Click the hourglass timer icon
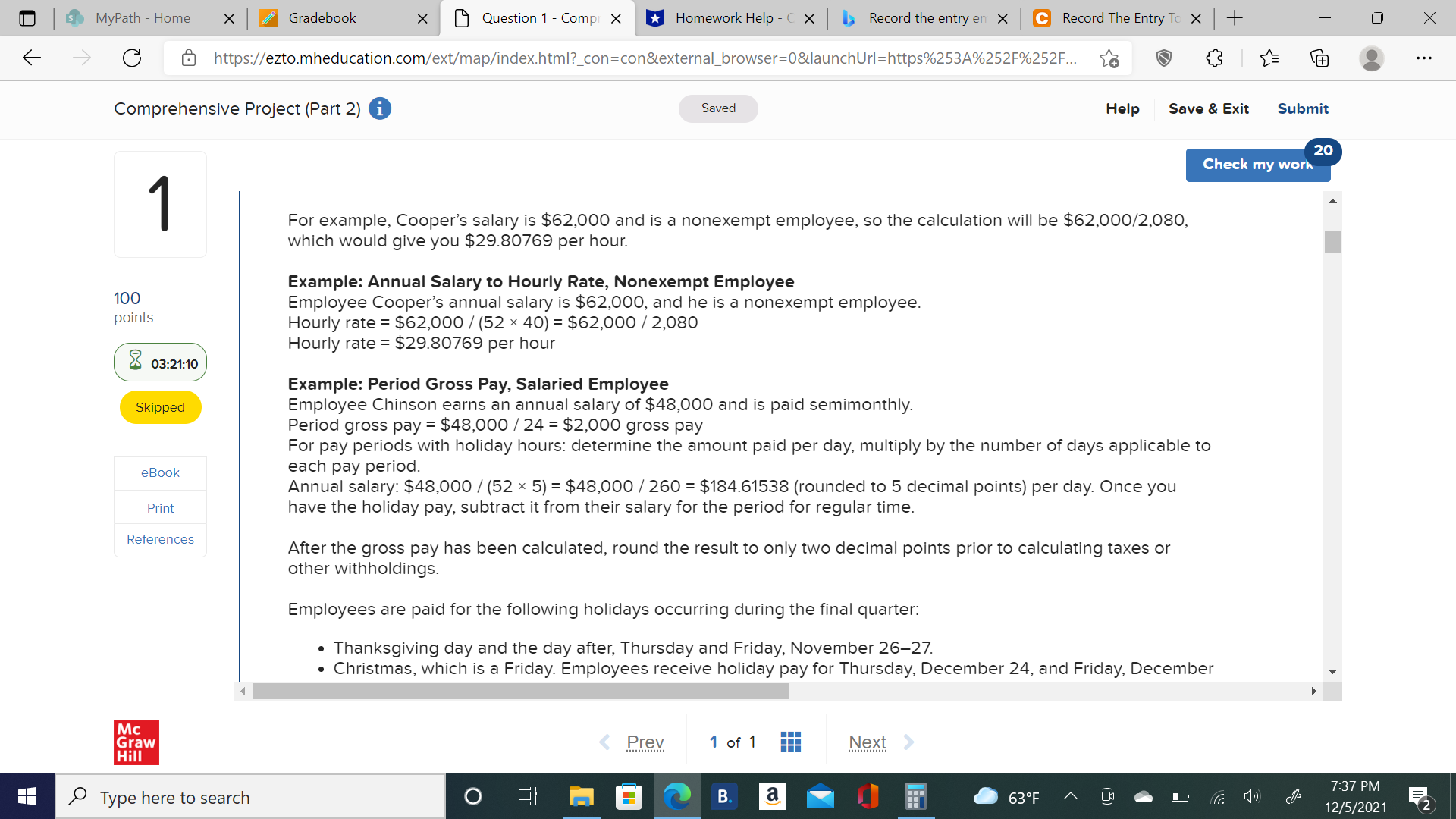 point(136,361)
